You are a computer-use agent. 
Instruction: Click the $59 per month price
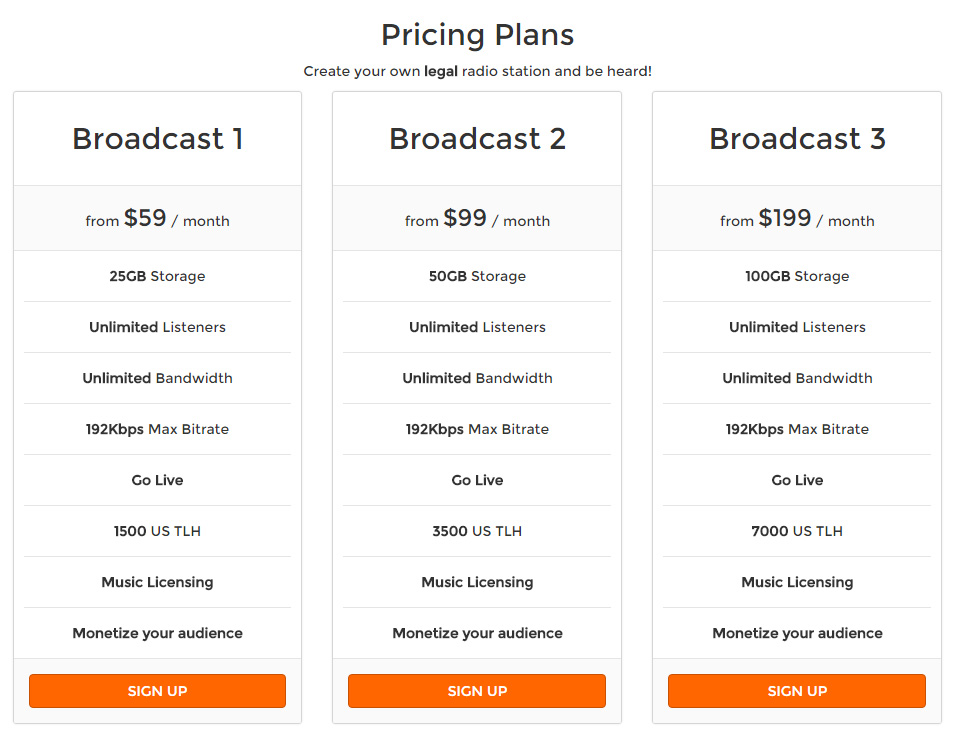tap(157, 218)
